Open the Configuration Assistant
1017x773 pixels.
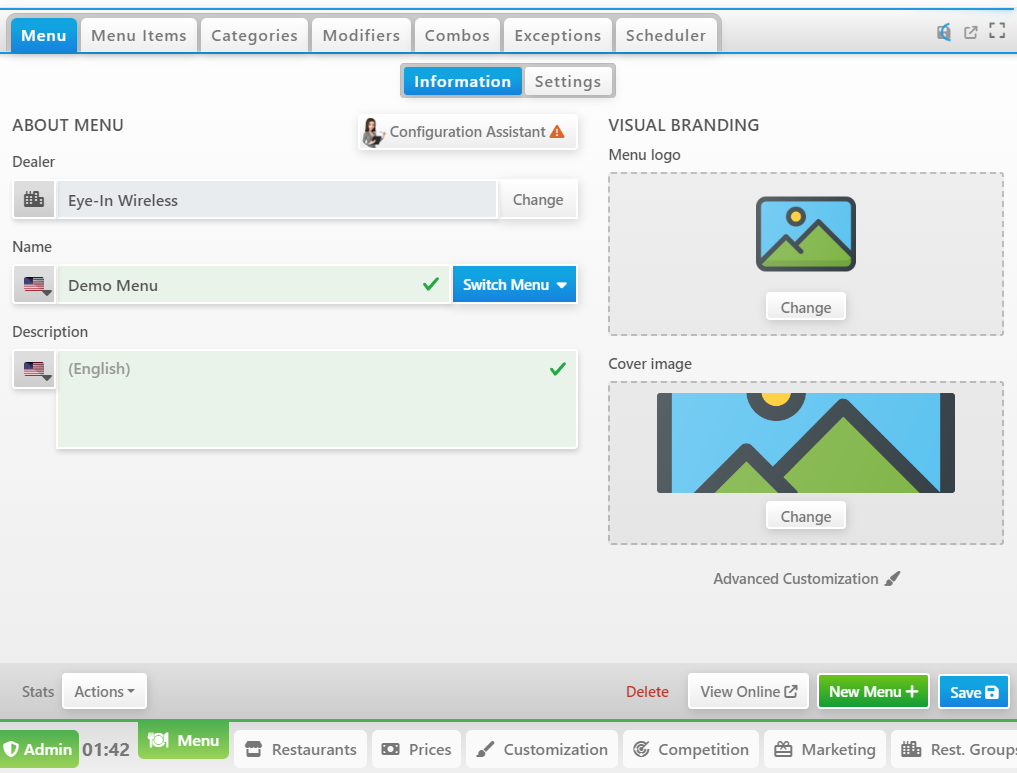coord(467,132)
